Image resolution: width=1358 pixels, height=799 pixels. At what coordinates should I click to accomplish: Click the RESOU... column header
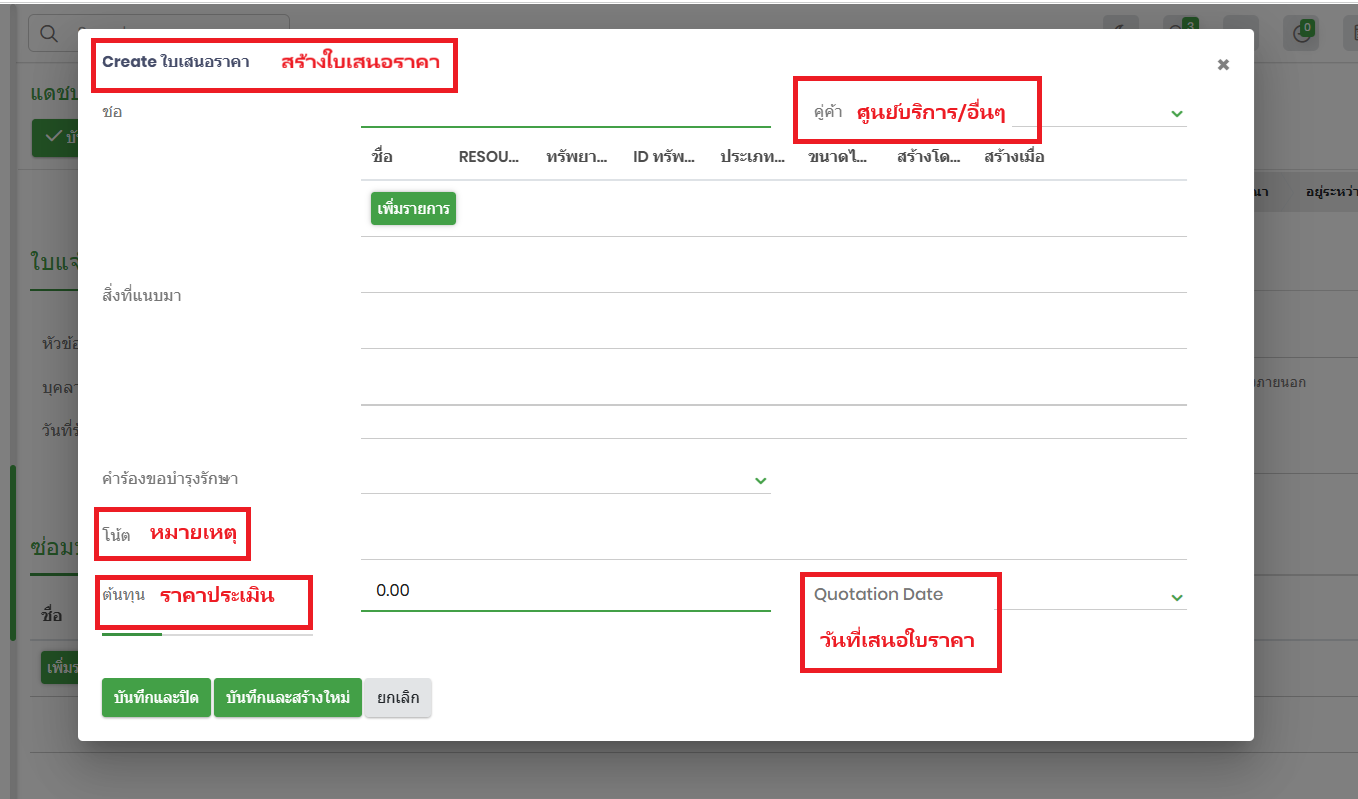[489, 157]
